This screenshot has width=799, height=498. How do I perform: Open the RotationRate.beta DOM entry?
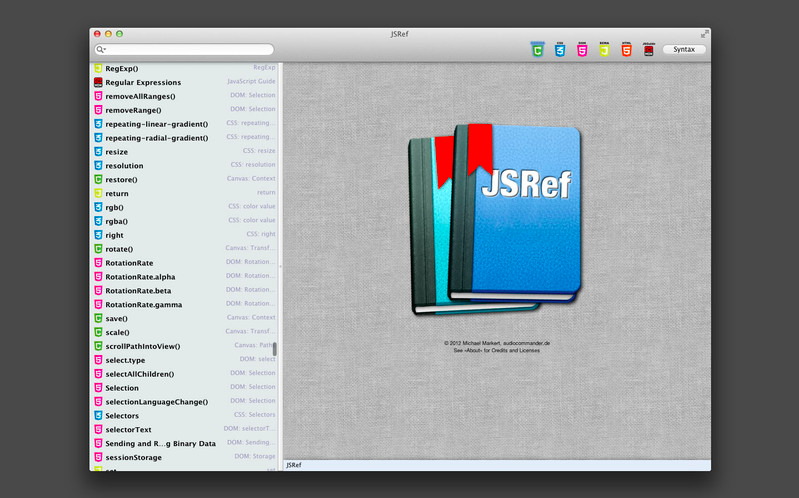click(x=139, y=290)
